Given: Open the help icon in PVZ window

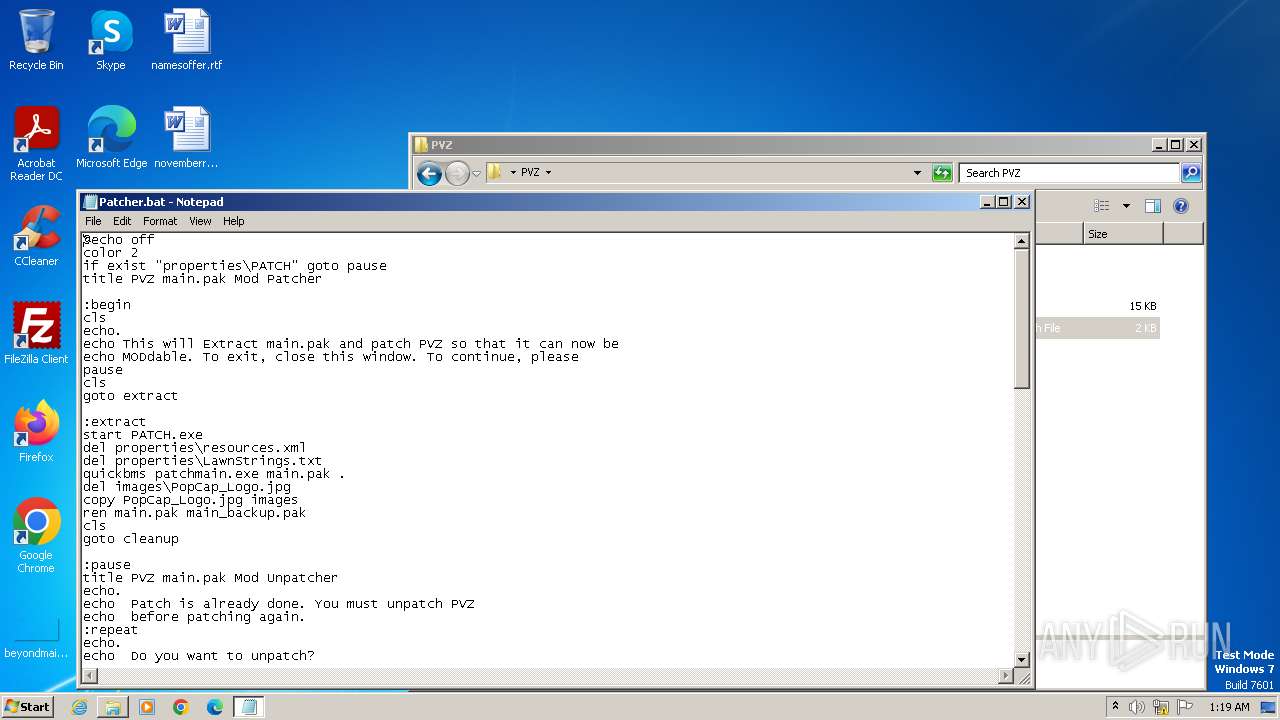Looking at the screenshot, I should tap(1181, 206).
